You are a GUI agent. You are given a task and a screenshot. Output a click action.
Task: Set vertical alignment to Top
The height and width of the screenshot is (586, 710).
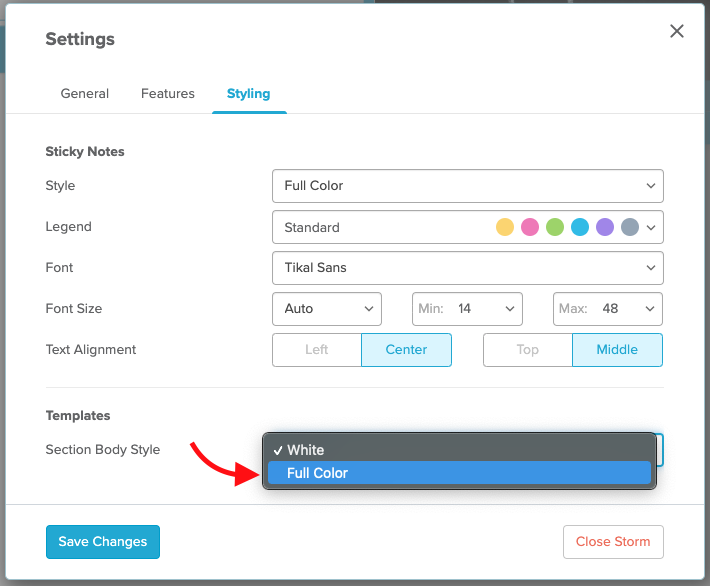click(528, 350)
